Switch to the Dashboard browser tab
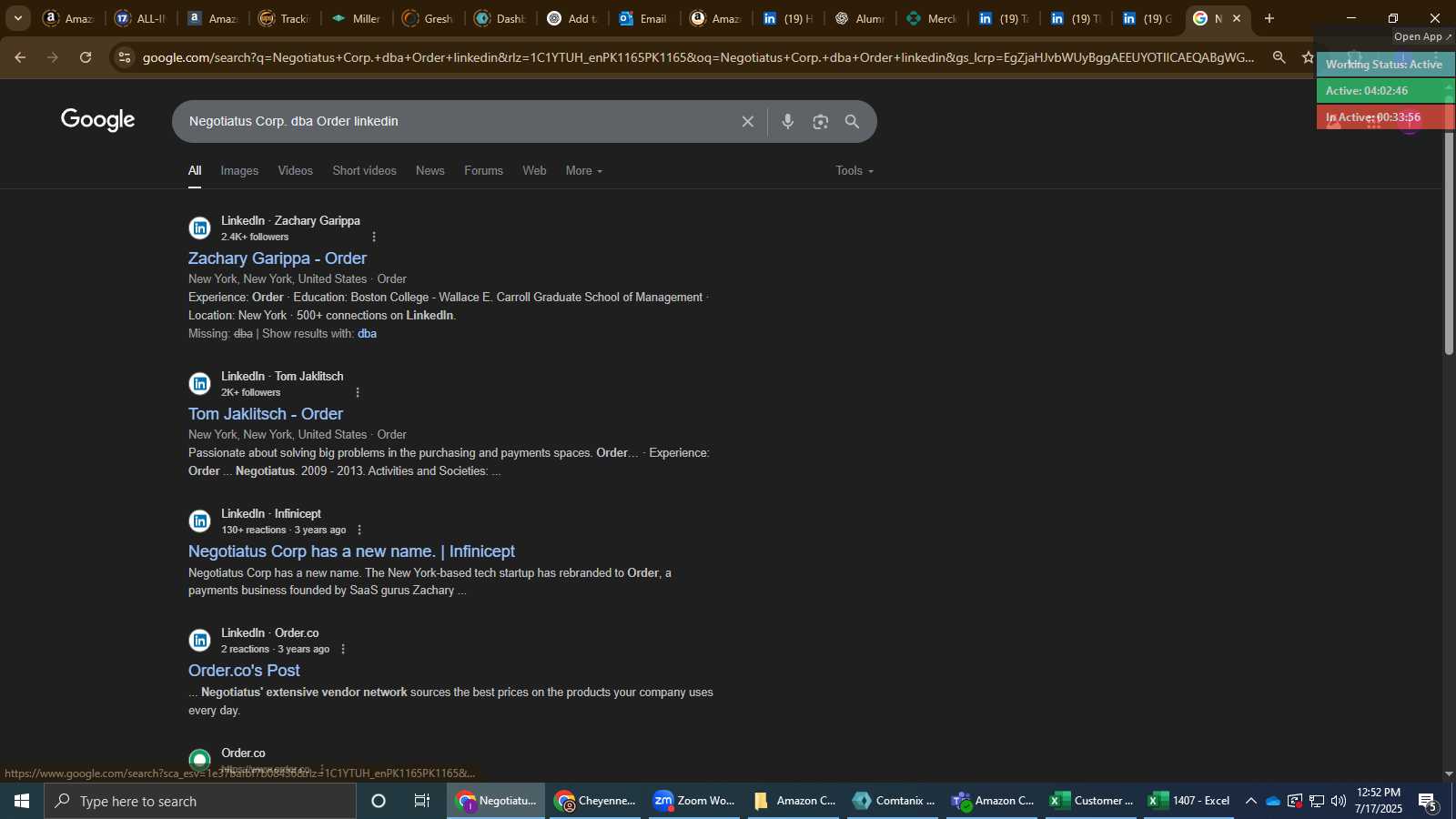 pyautogui.click(x=500, y=18)
